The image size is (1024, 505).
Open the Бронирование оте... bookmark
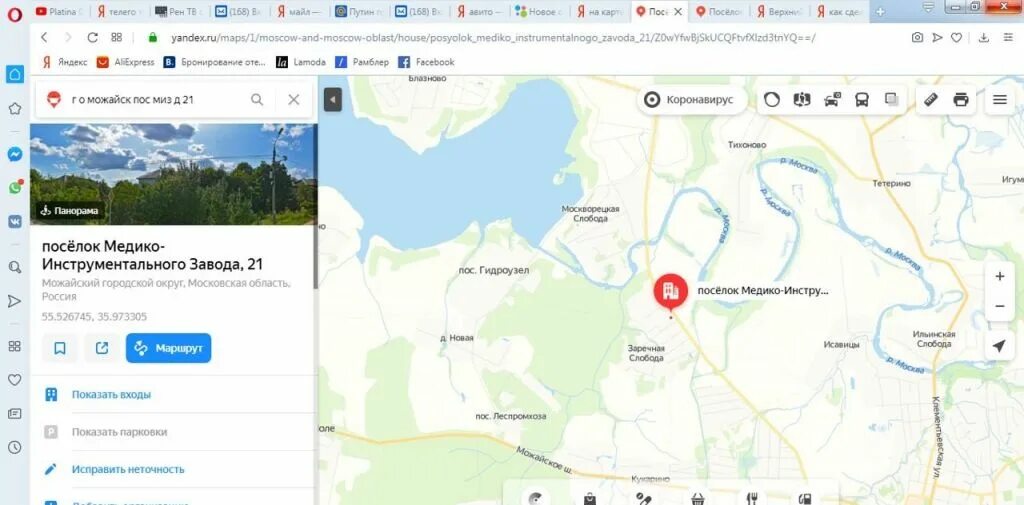pos(215,62)
